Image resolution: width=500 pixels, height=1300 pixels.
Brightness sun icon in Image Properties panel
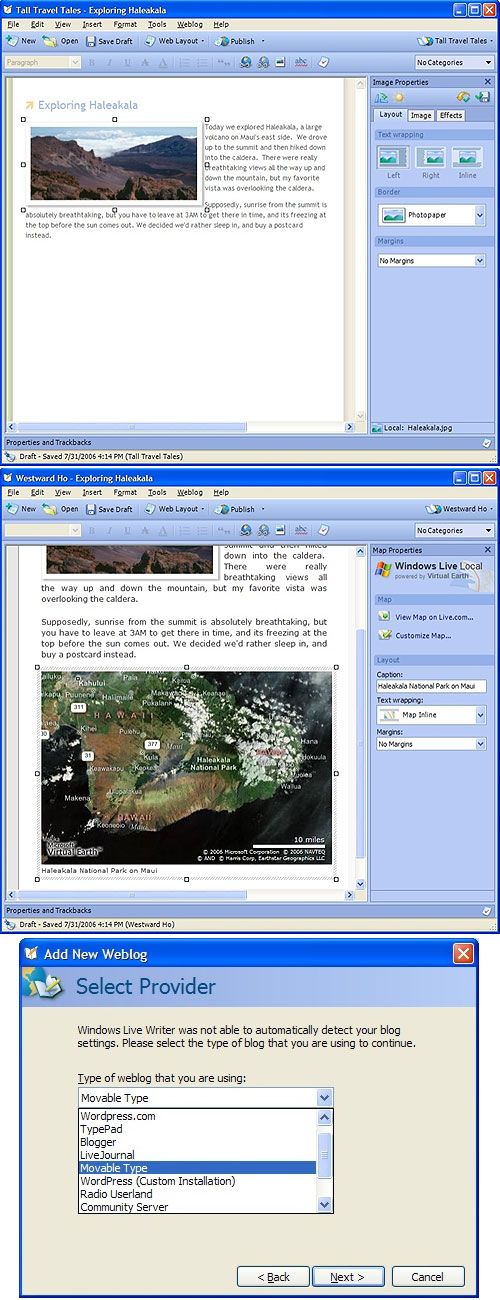398,97
